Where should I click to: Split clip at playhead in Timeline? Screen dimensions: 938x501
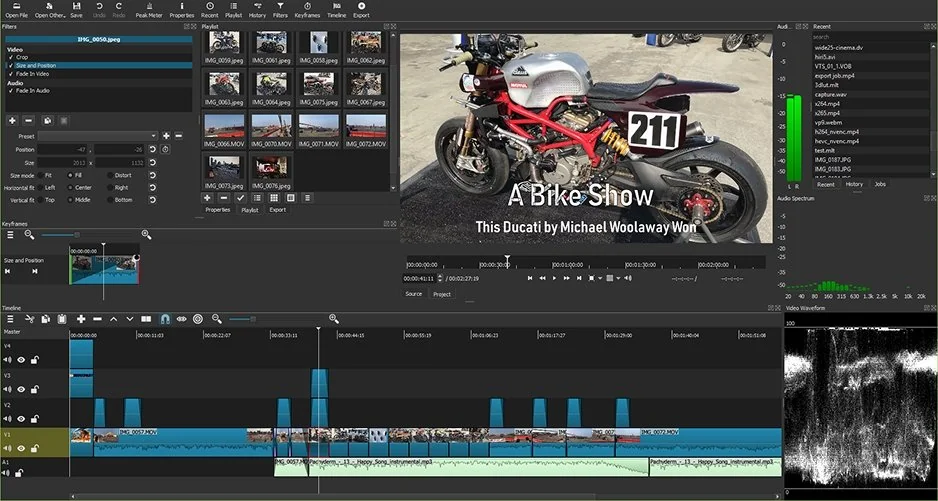(x=146, y=319)
